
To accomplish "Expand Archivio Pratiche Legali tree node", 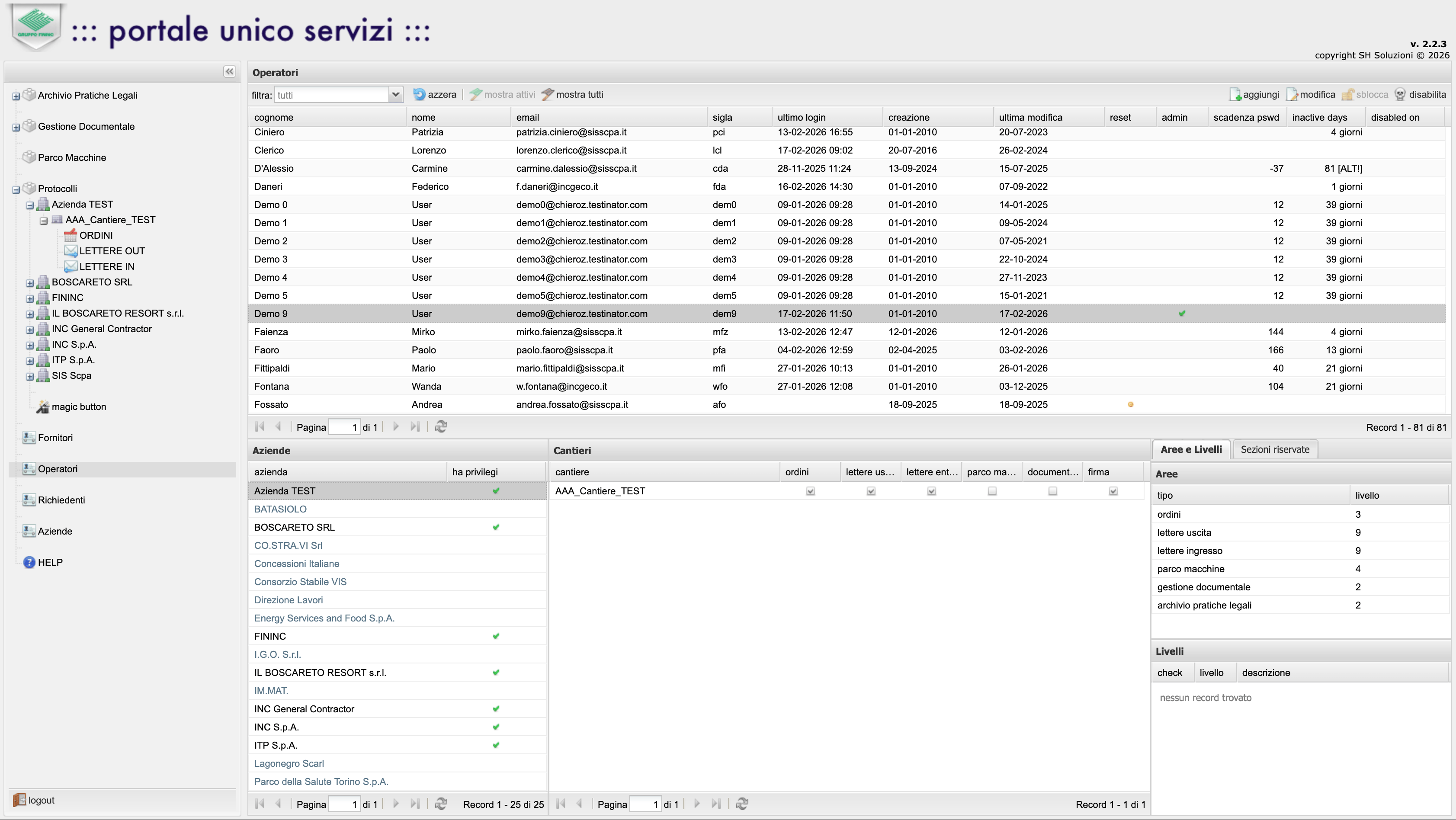I will [x=16, y=96].
